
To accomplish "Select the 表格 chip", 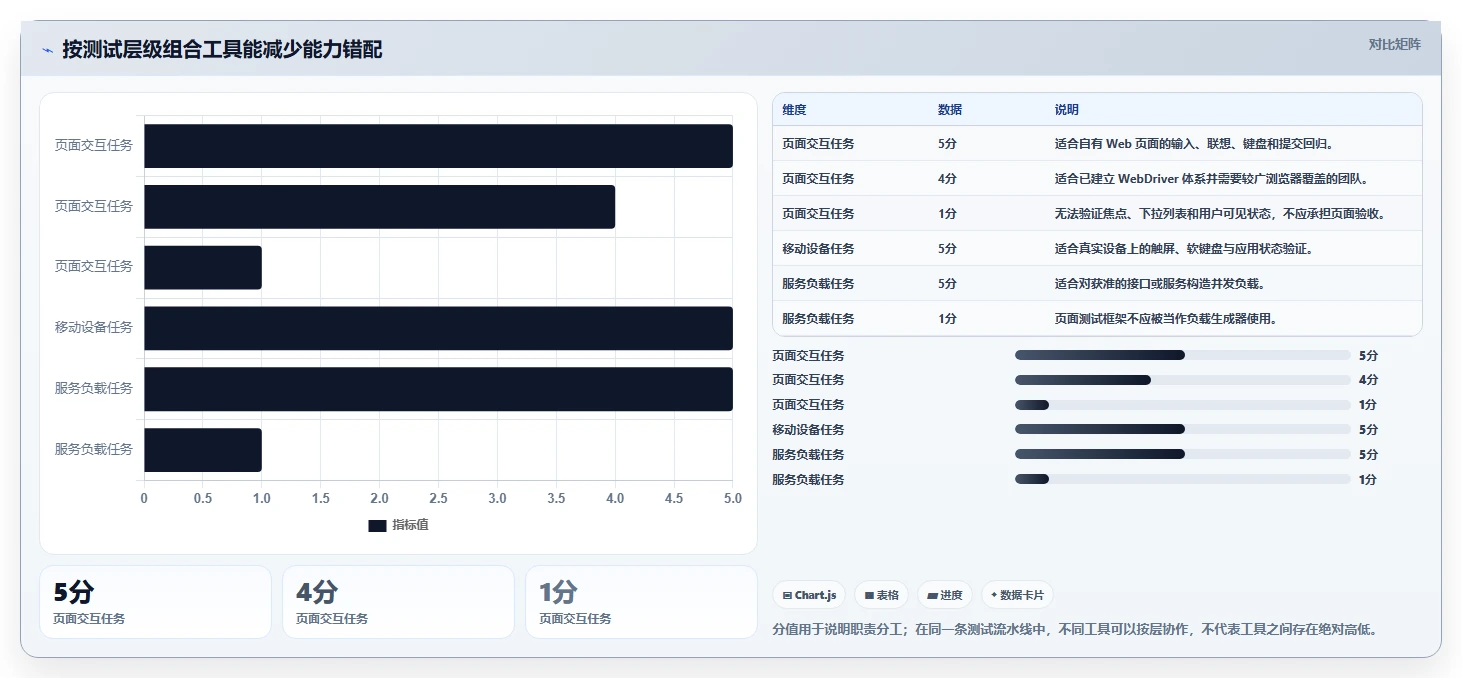I will click(881, 595).
